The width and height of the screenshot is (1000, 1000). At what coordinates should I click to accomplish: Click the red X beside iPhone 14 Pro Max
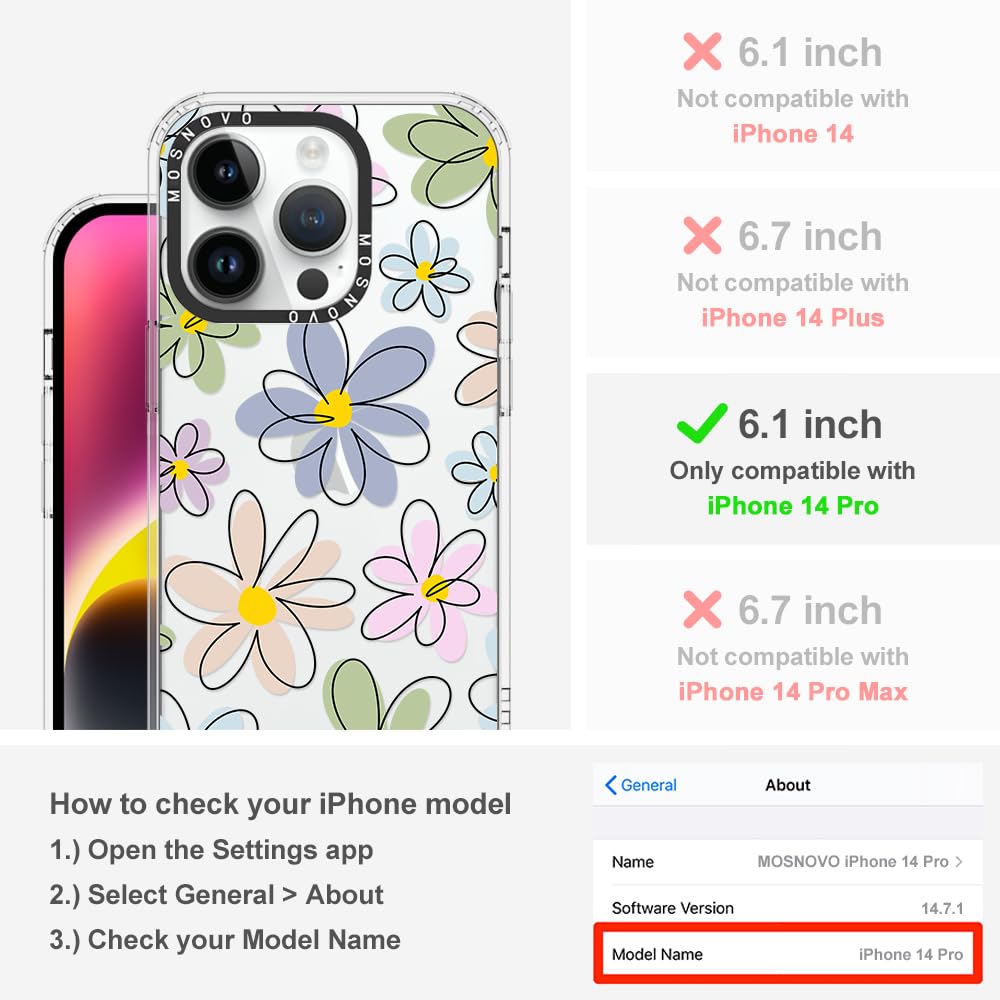tap(702, 610)
